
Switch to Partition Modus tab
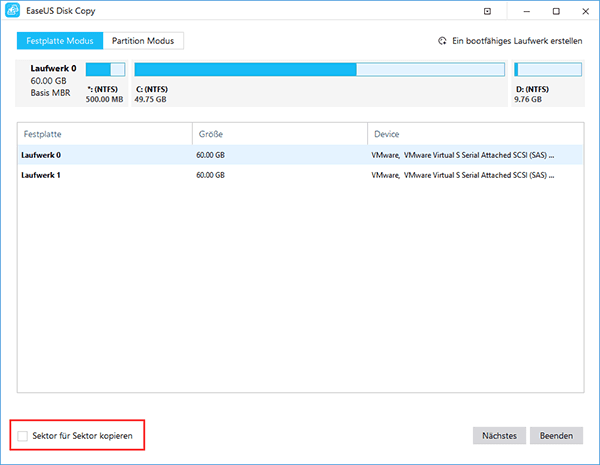(143, 41)
